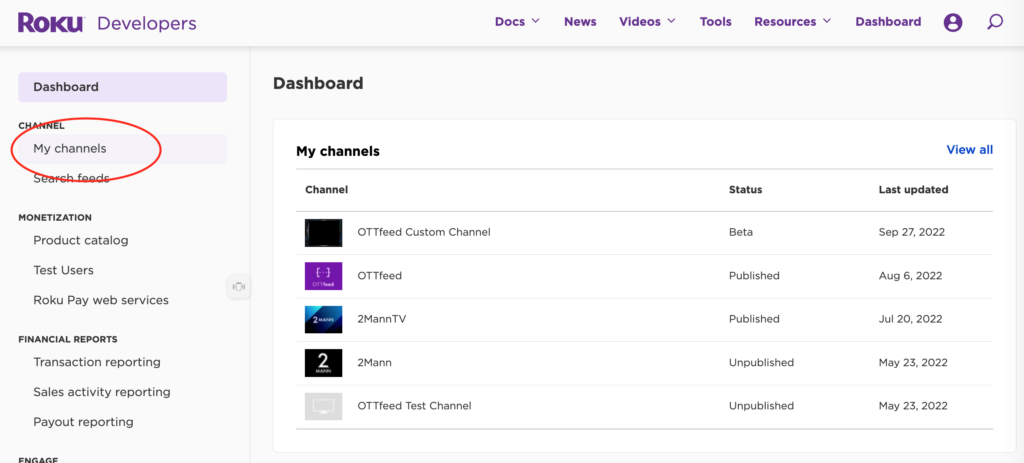1024x463 pixels.
Task: Click the View all channels link
Action: point(970,150)
